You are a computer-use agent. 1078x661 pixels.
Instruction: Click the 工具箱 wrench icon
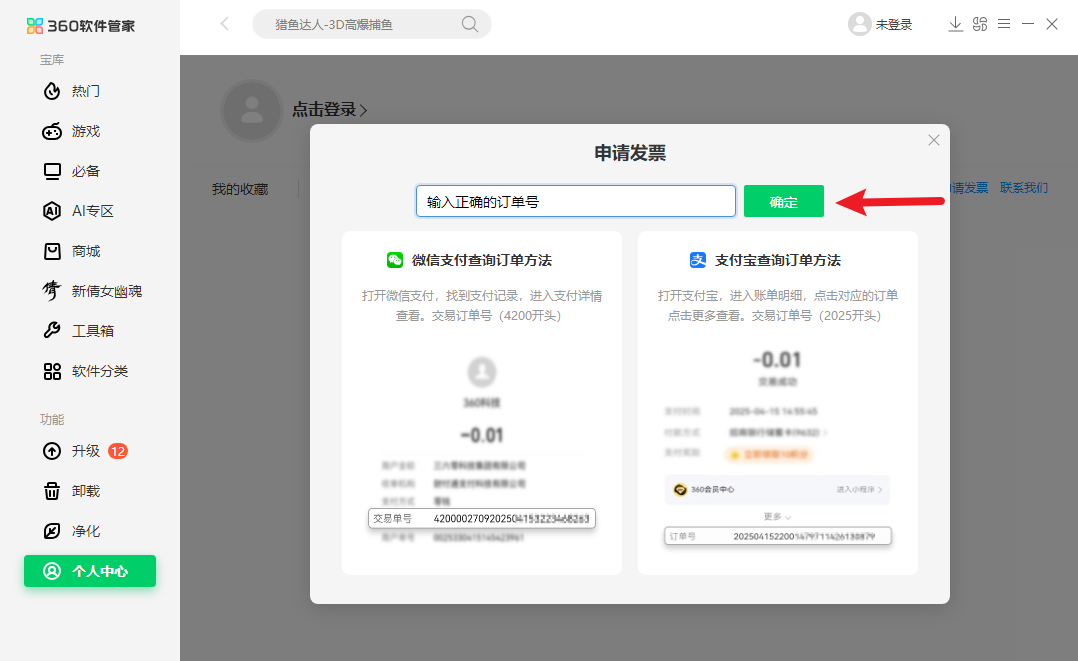(x=52, y=331)
